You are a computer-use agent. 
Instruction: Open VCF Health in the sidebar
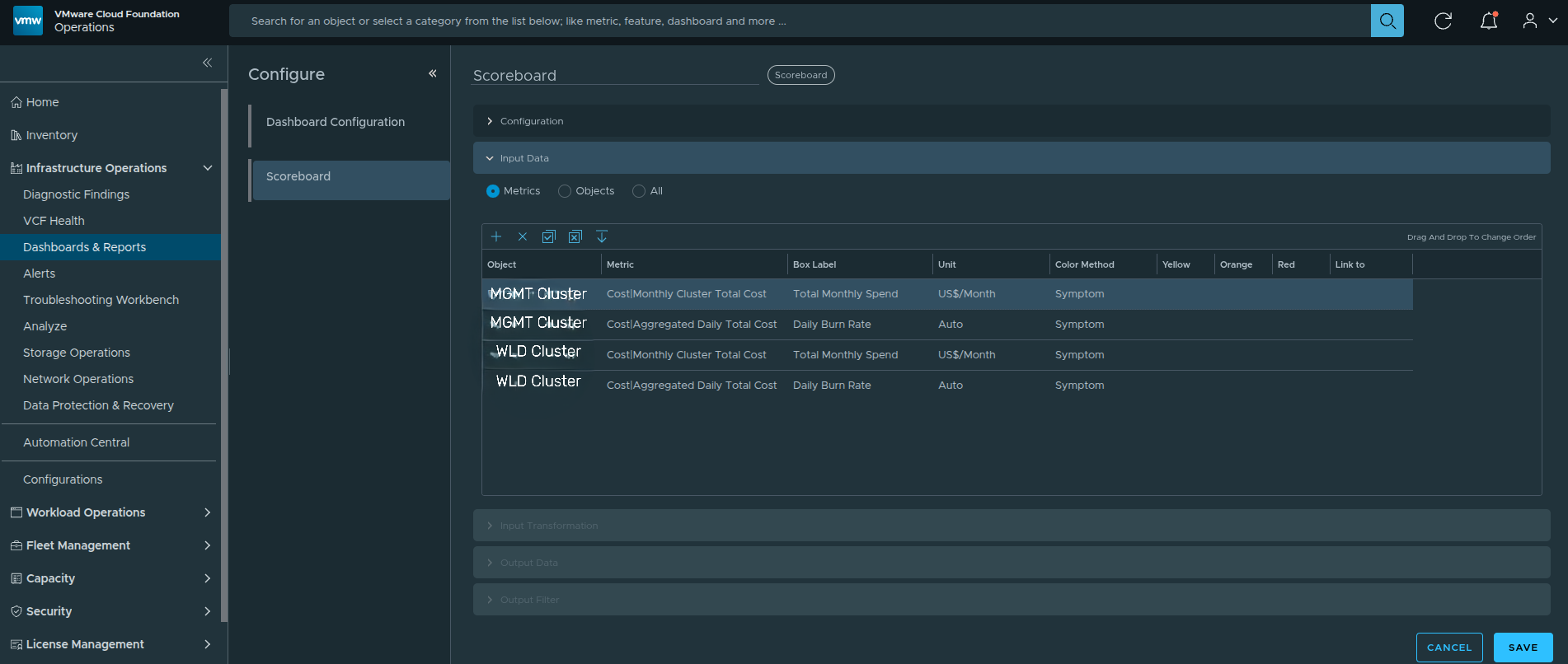(54, 221)
